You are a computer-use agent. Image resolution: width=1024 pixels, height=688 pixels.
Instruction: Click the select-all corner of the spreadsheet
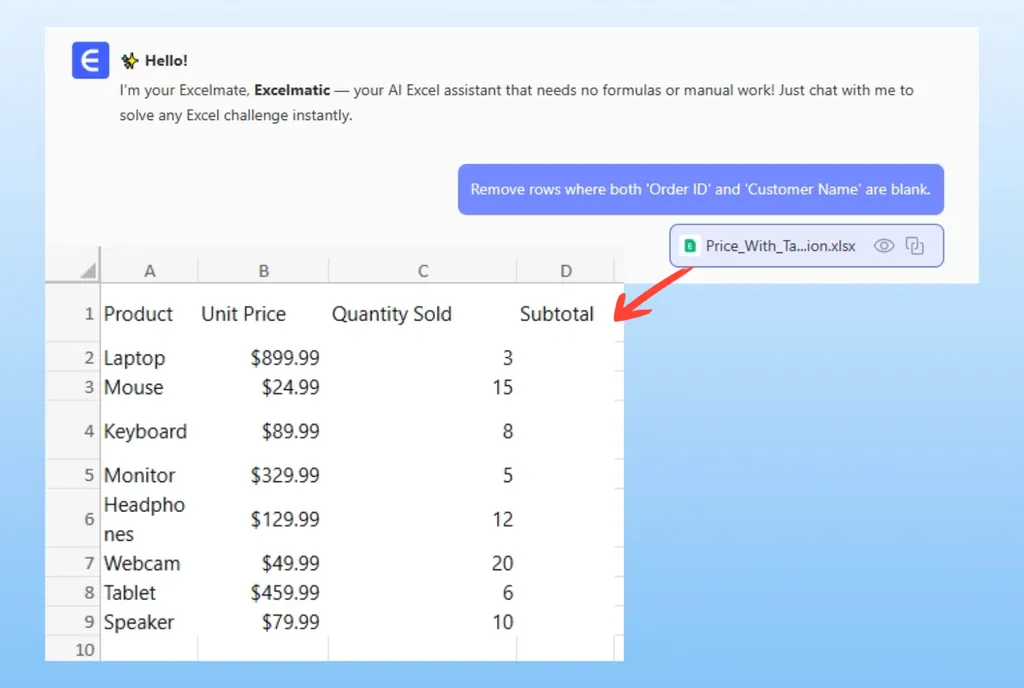pos(88,271)
